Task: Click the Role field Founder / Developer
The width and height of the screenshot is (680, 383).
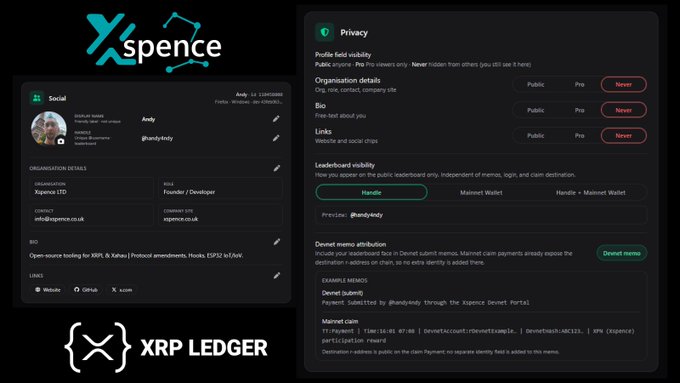Action: [220, 188]
